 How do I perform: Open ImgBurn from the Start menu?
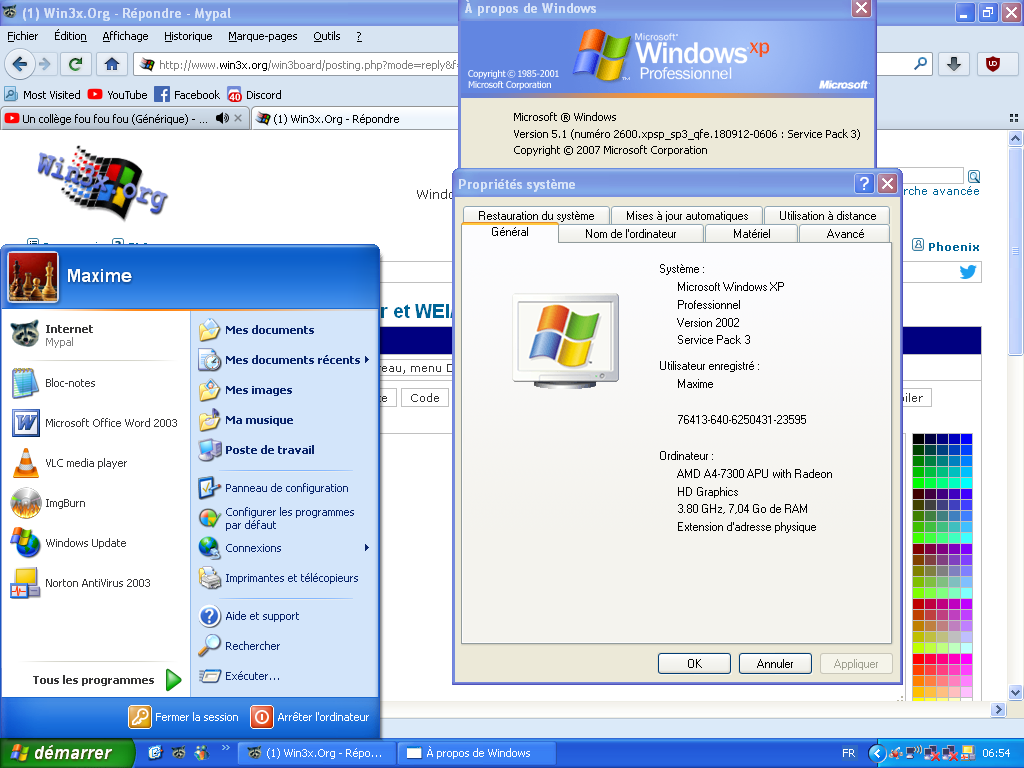[x=95, y=504]
